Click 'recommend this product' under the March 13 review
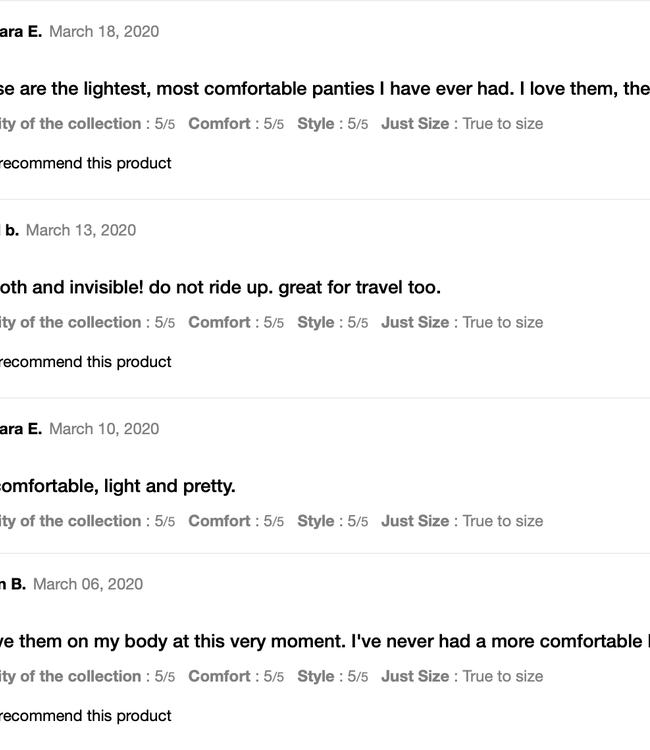The width and height of the screenshot is (650, 750). pyautogui.click(x=84, y=362)
